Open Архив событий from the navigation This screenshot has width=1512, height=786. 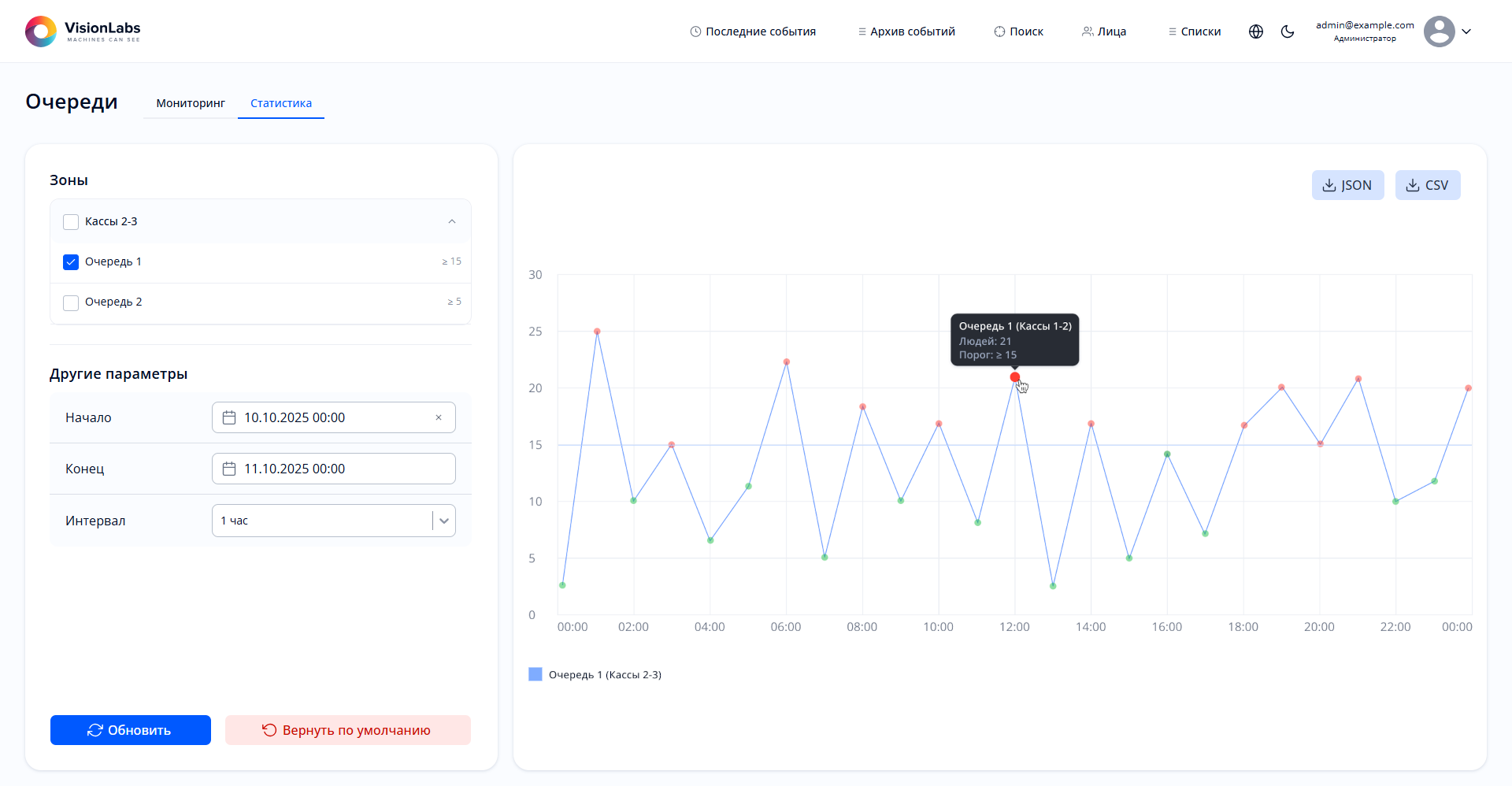tap(906, 32)
